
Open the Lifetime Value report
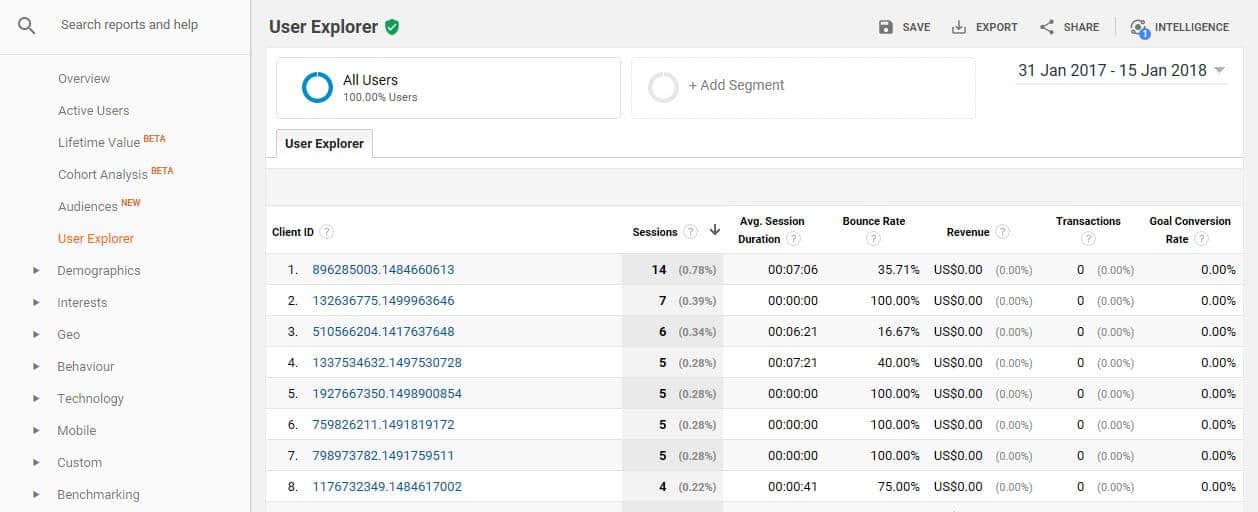99,142
